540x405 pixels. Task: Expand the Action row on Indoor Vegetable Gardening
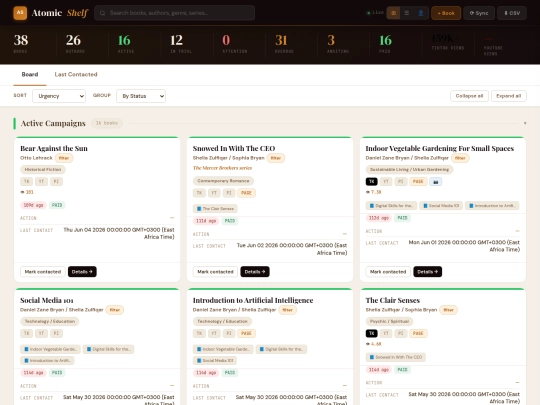tap(443, 231)
